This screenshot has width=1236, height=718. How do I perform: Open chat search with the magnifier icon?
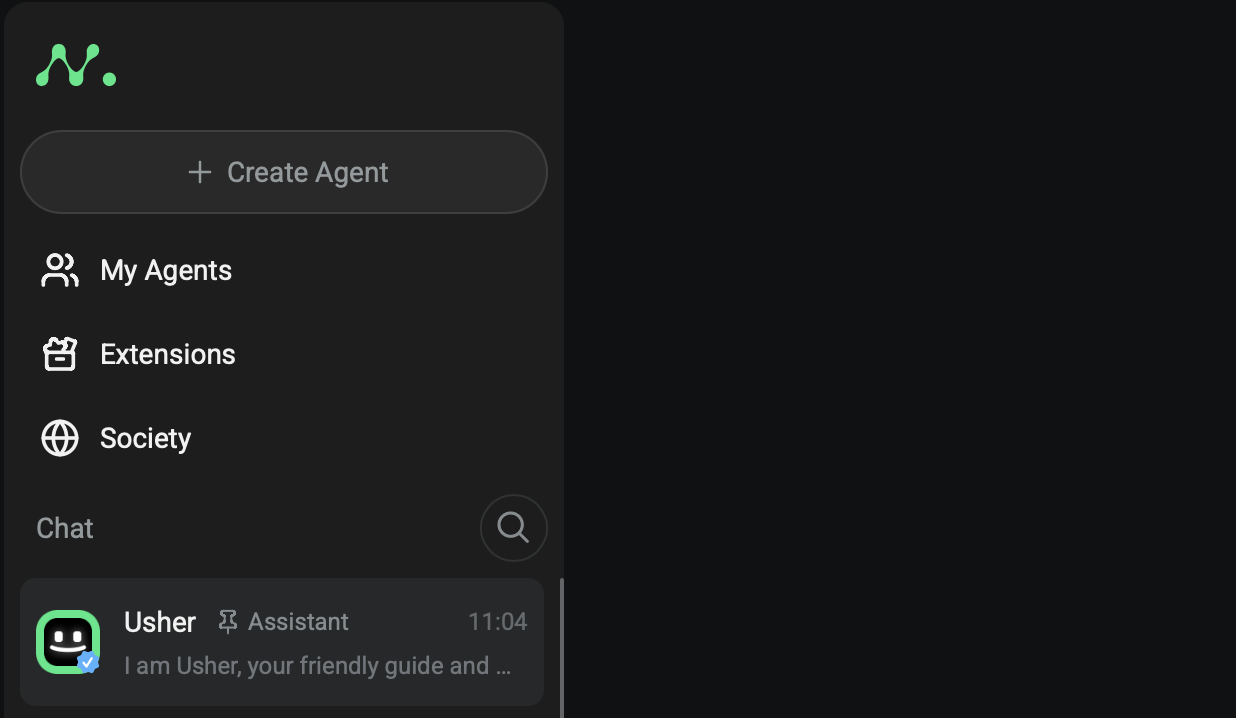coord(513,527)
